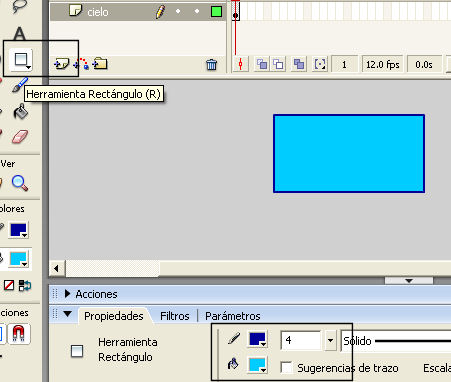Select the Rectangle tool in toolbox
Image resolution: width=451 pixels, height=382 pixels.
coord(22,60)
